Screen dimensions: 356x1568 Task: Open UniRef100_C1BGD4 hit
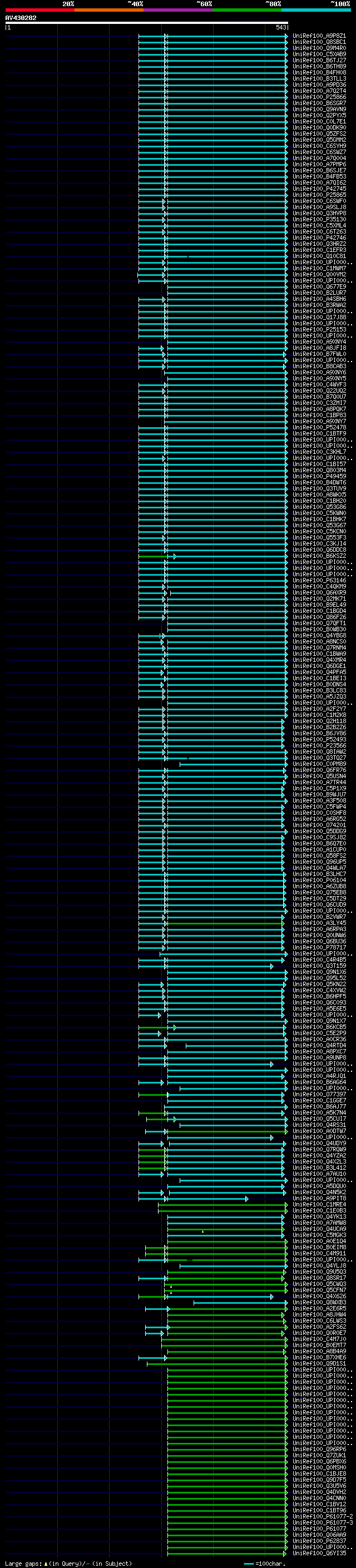coord(319,611)
